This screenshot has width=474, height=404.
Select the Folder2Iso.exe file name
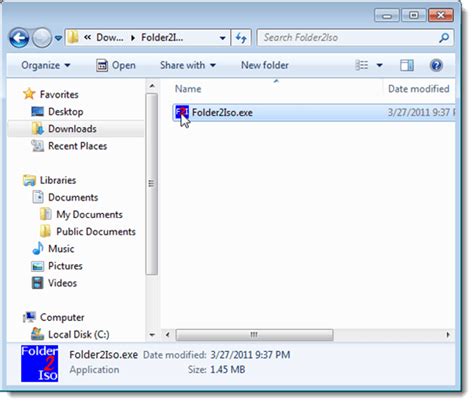(222, 113)
